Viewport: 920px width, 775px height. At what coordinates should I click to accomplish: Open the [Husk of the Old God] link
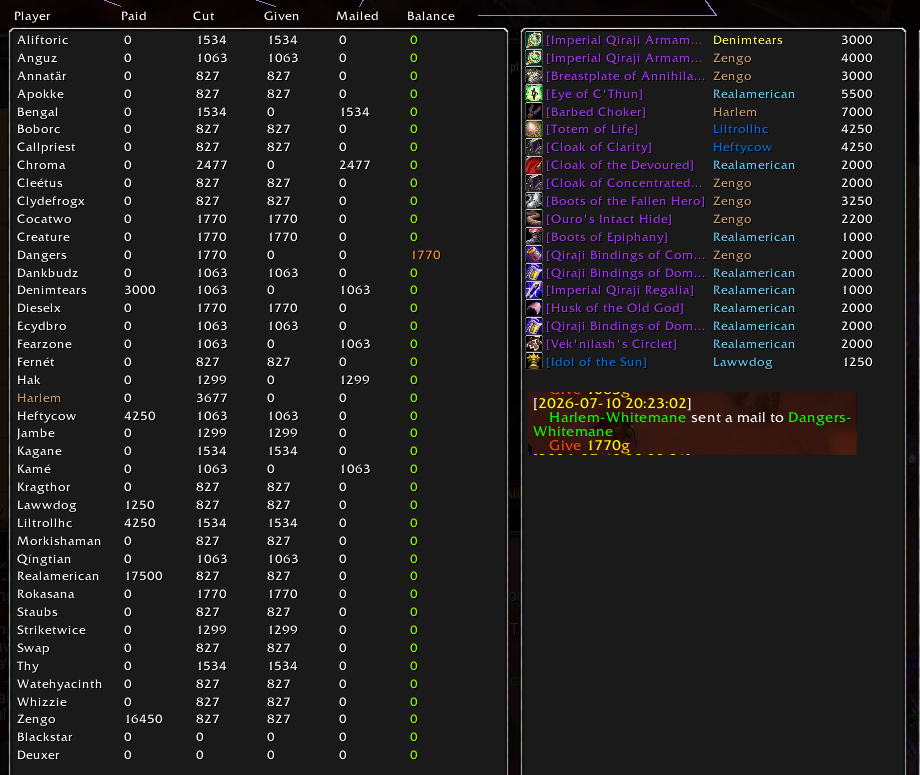click(x=615, y=308)
